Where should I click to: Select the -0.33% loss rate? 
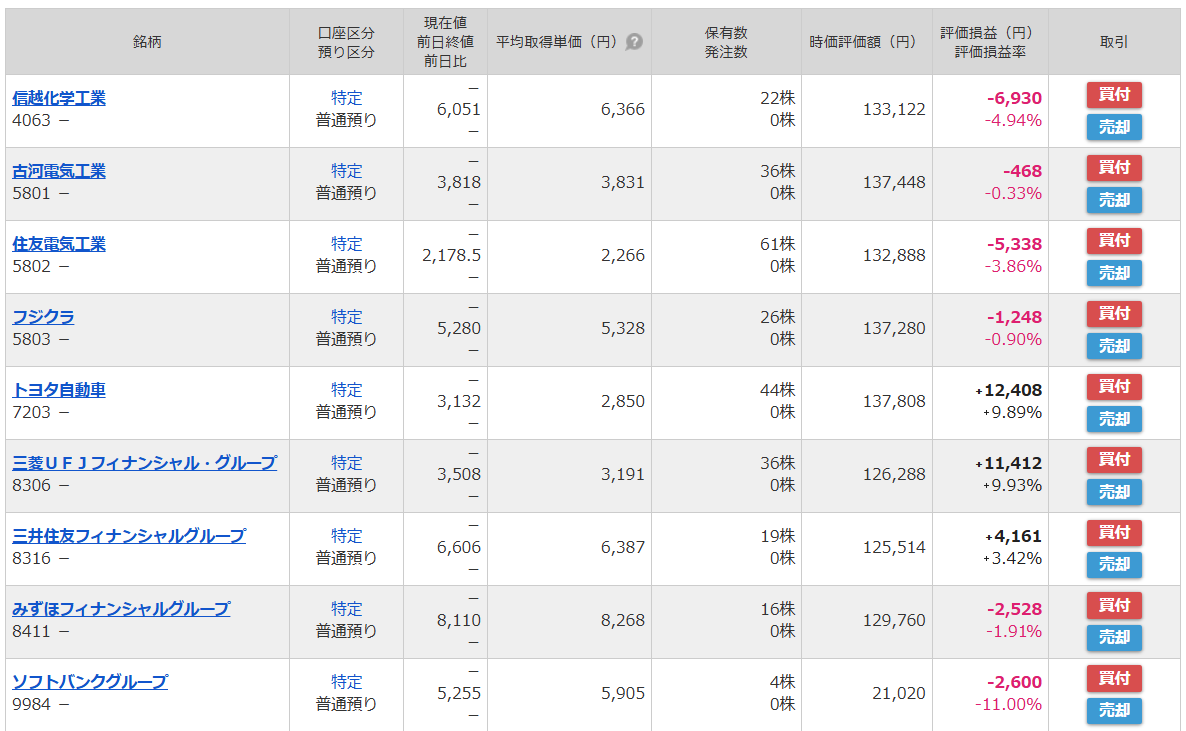click(x=1014, y=194)
